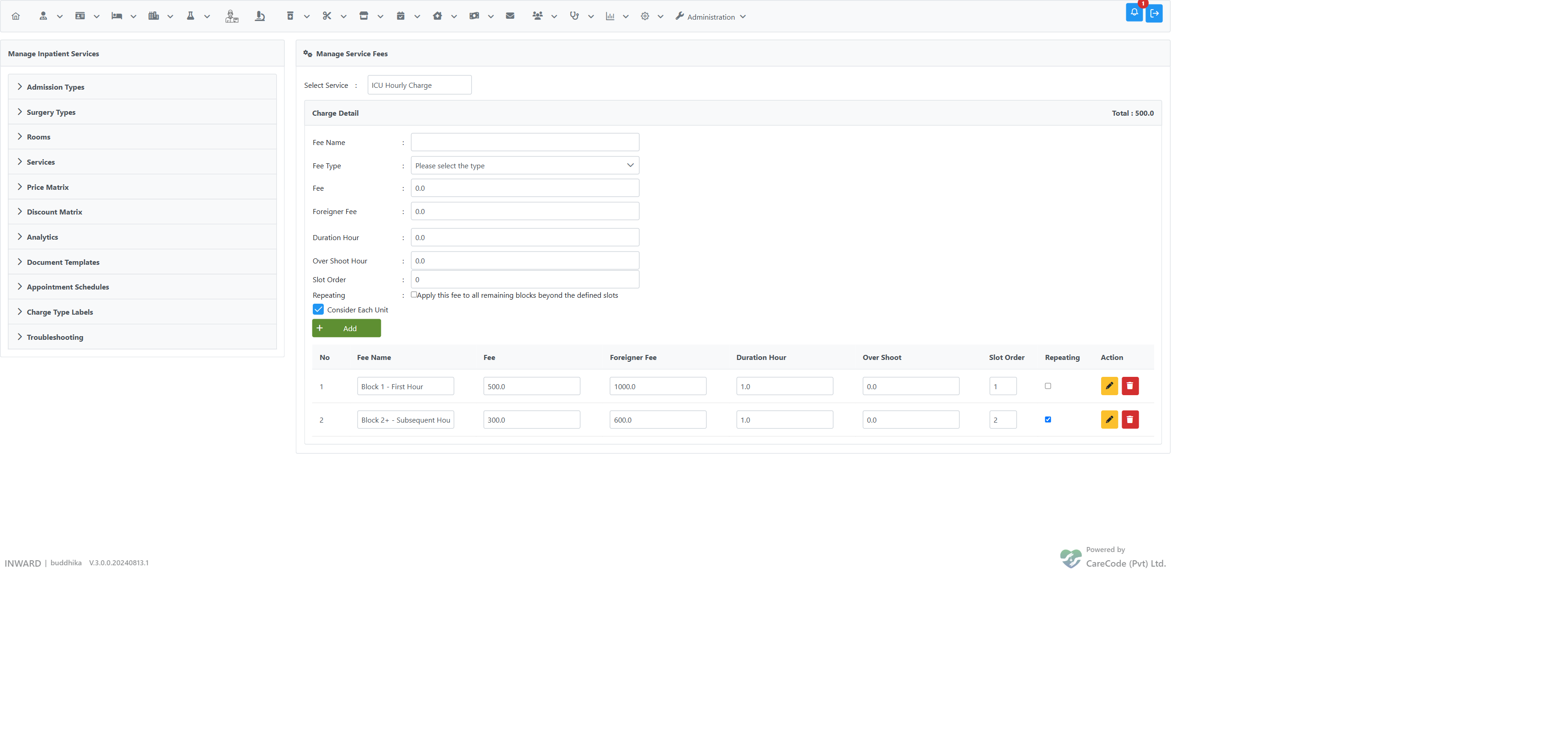Screen dimensions: 1568x756
Task: Click foreigner fee 600.0 in Block 2+ row
Action: tap(658, 419)
